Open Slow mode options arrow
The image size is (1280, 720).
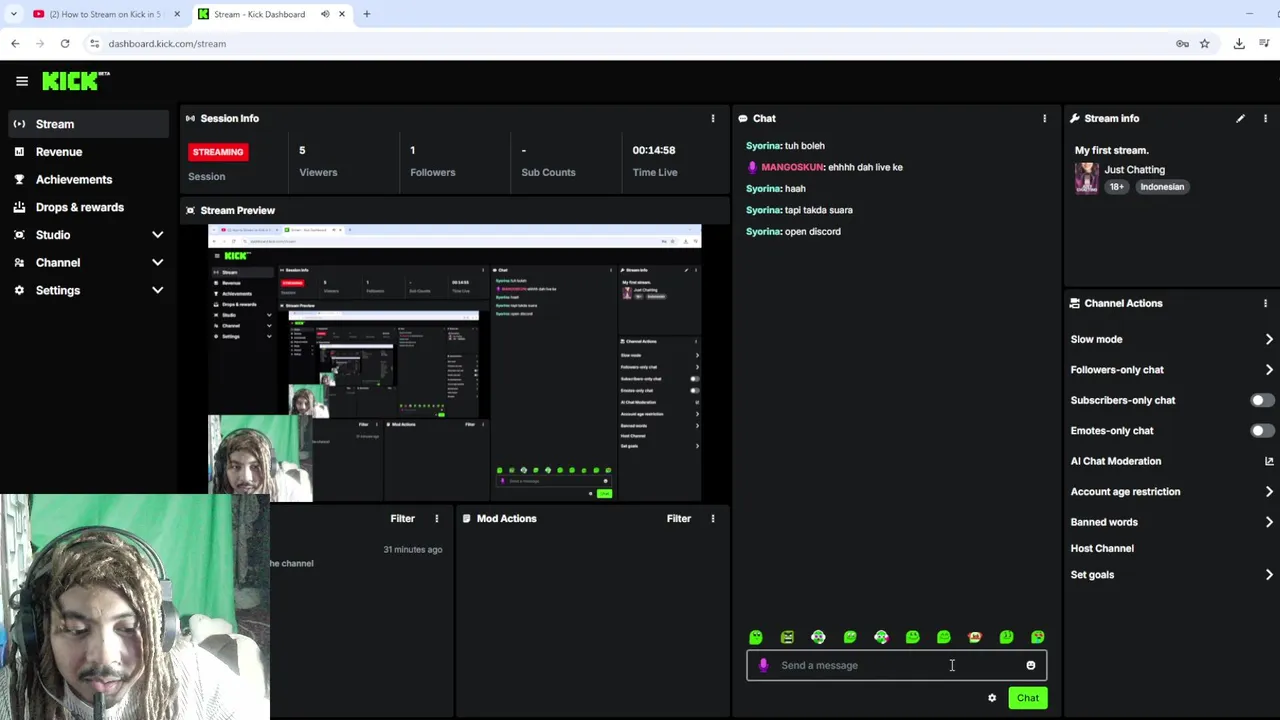pyautogui.click(x=1269, y=339)
